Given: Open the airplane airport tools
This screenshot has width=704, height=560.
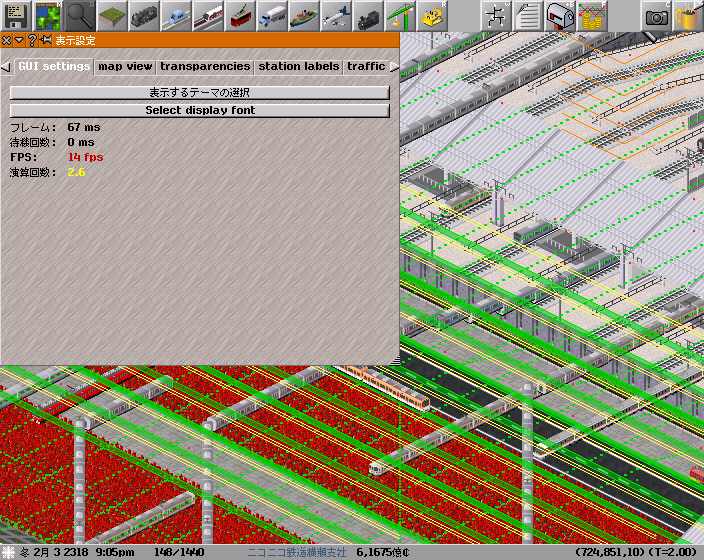Looking at the screenshot, I should 336,16.
